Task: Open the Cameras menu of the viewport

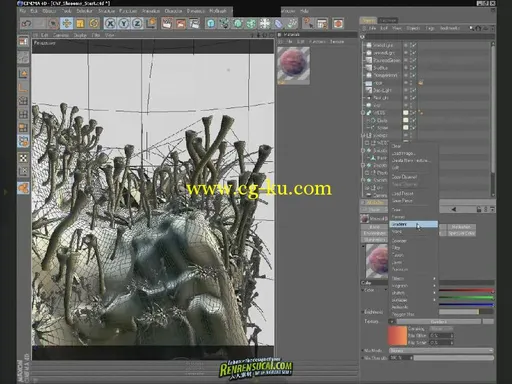Action: coord(61,35)
